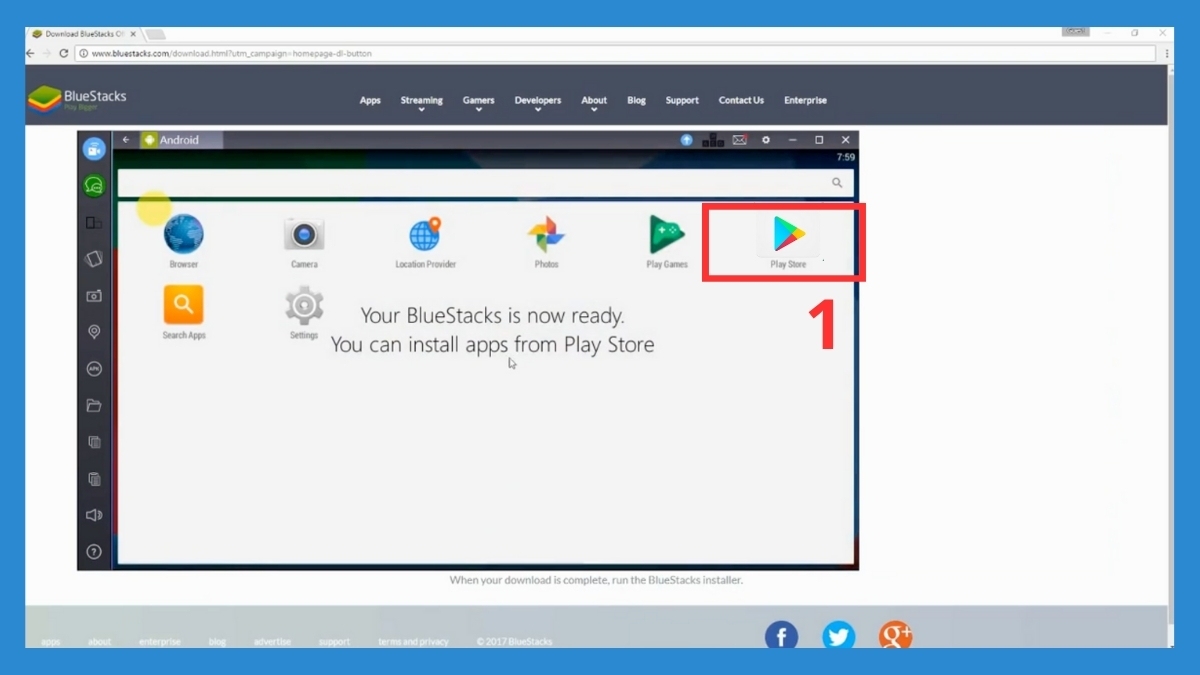This screenshot has height=675, width=1200.
Task: Select the Download BlueStacks browser tab
Action: click(x=82, y=34)
